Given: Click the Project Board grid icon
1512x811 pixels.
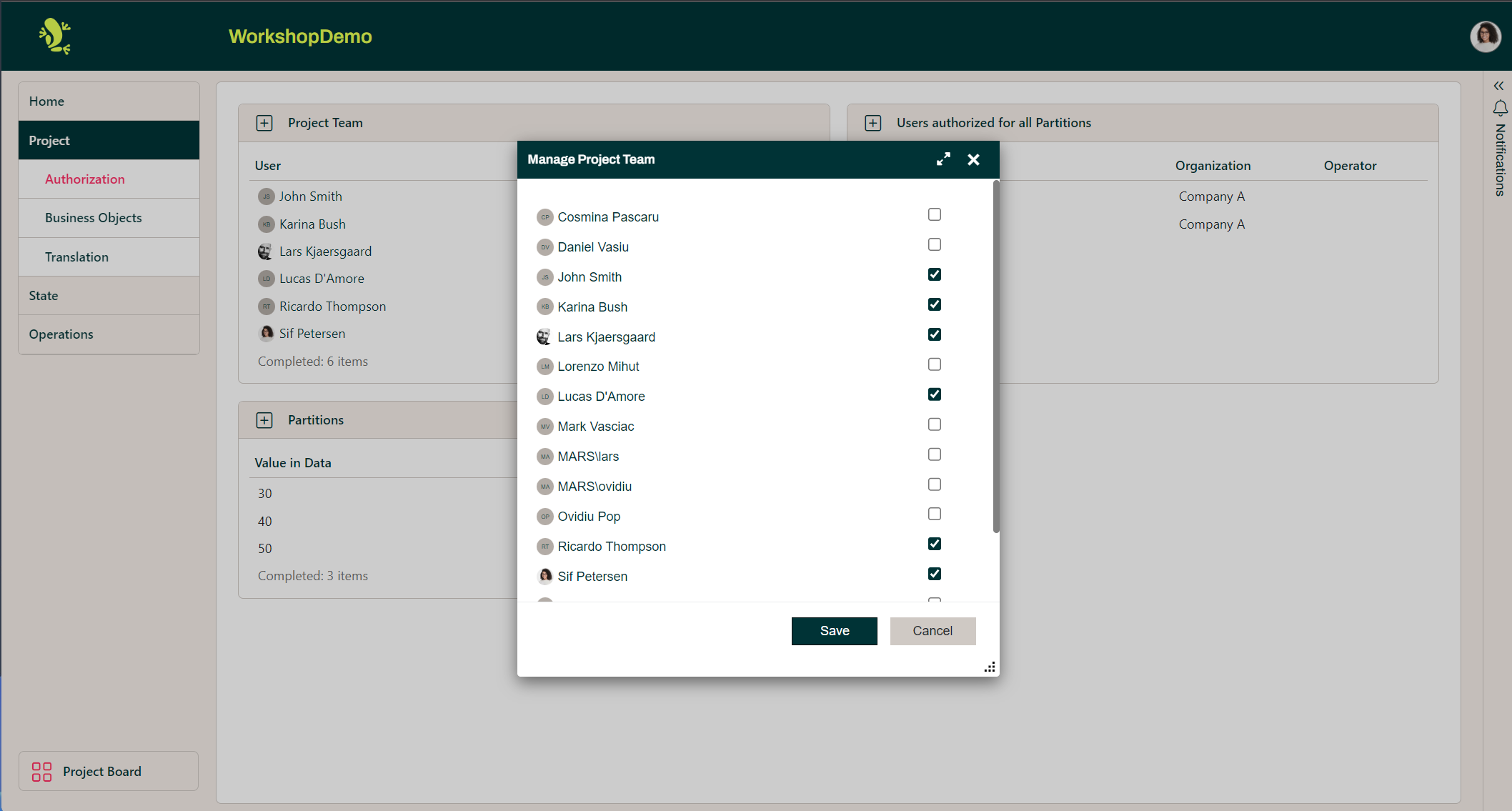Looking at the screenshot, I should [x=41, y=772].
